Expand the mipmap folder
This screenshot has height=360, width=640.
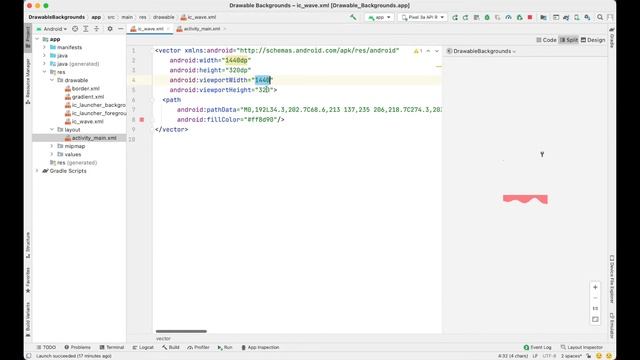(52, 146)
